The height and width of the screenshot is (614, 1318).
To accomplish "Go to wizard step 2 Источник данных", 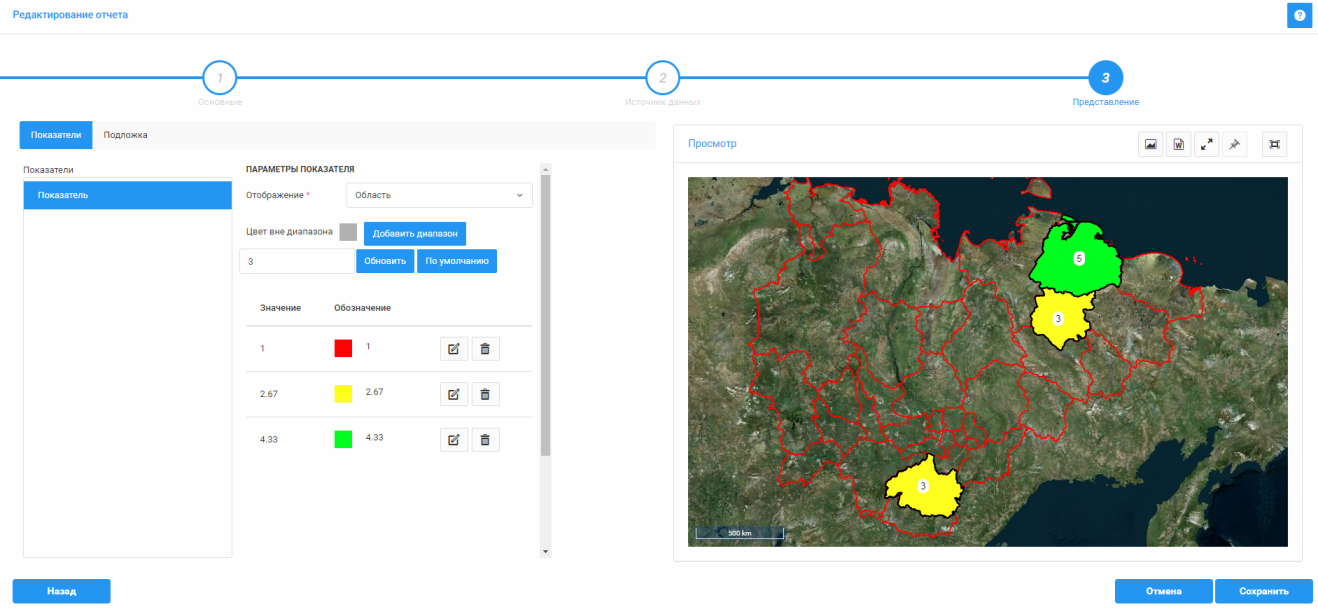I will pyautogui.click(x=662, y=78).
